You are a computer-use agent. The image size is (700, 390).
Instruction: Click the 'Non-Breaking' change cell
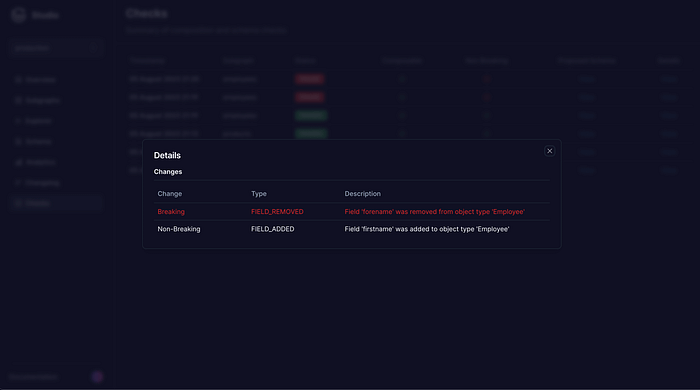point(179,229)
